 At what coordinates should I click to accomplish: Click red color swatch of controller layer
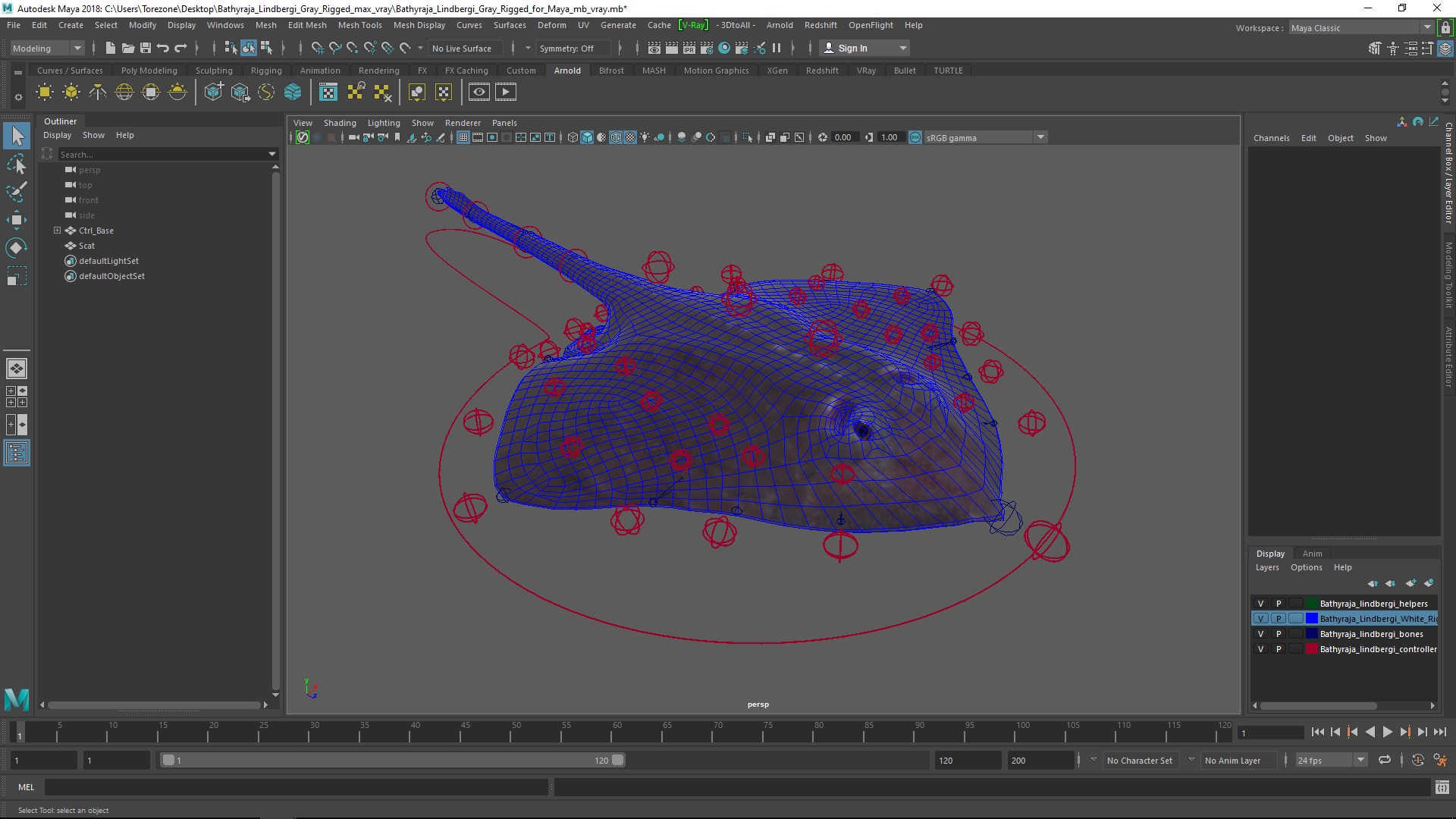point(1311,649)
